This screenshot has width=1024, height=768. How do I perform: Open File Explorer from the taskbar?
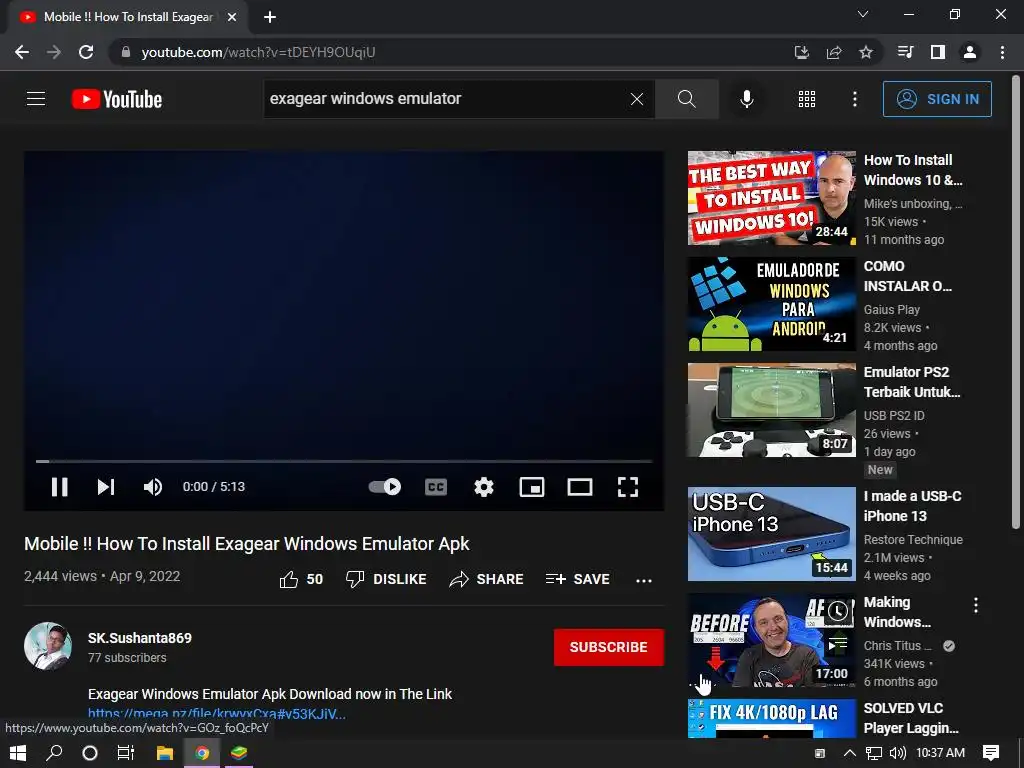[165, 753]
